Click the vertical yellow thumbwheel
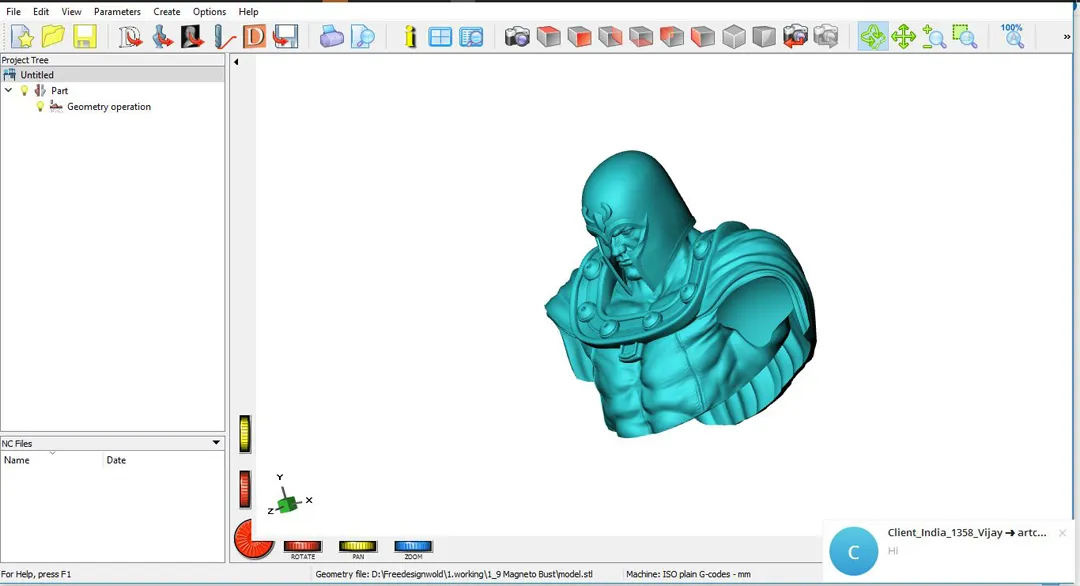This screenshot has height=586, width=1080. tap(245, 434)
